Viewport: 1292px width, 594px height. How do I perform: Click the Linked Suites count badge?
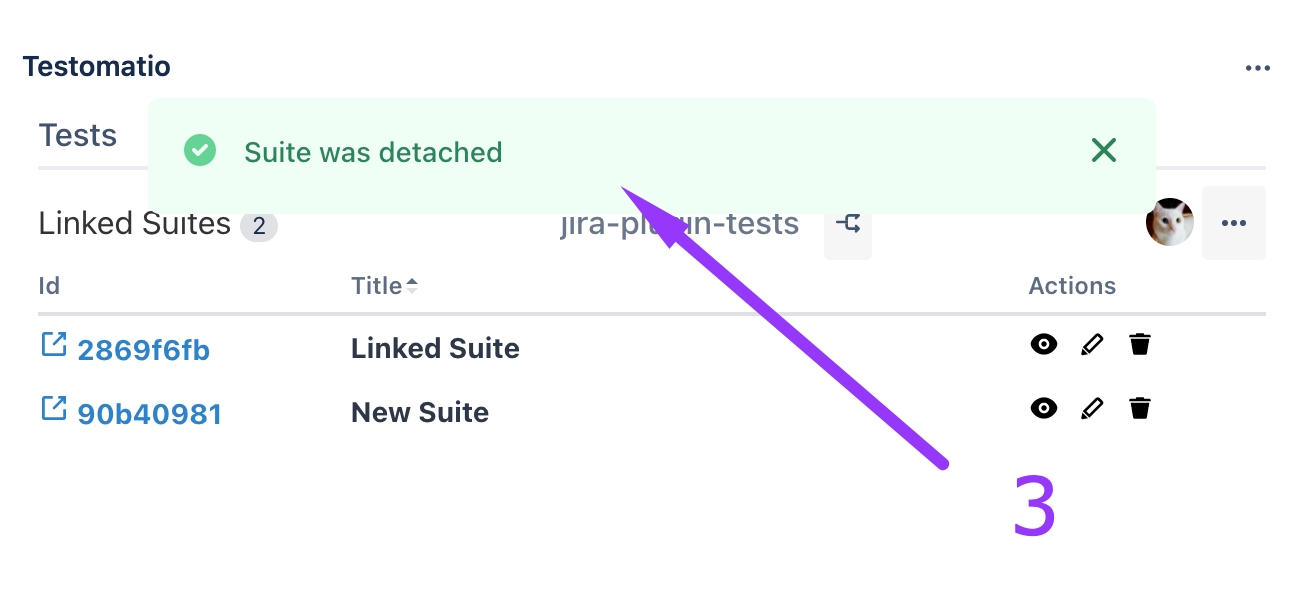258,226
